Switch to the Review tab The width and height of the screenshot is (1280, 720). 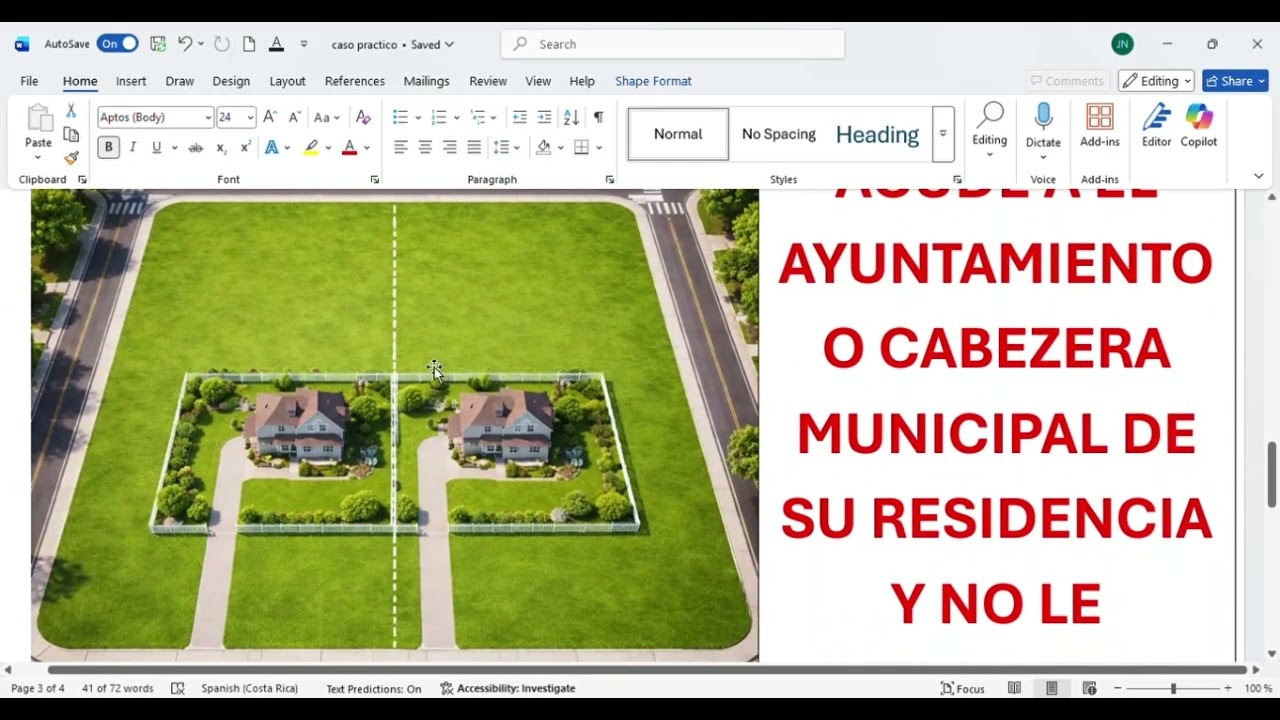(488, 81)
